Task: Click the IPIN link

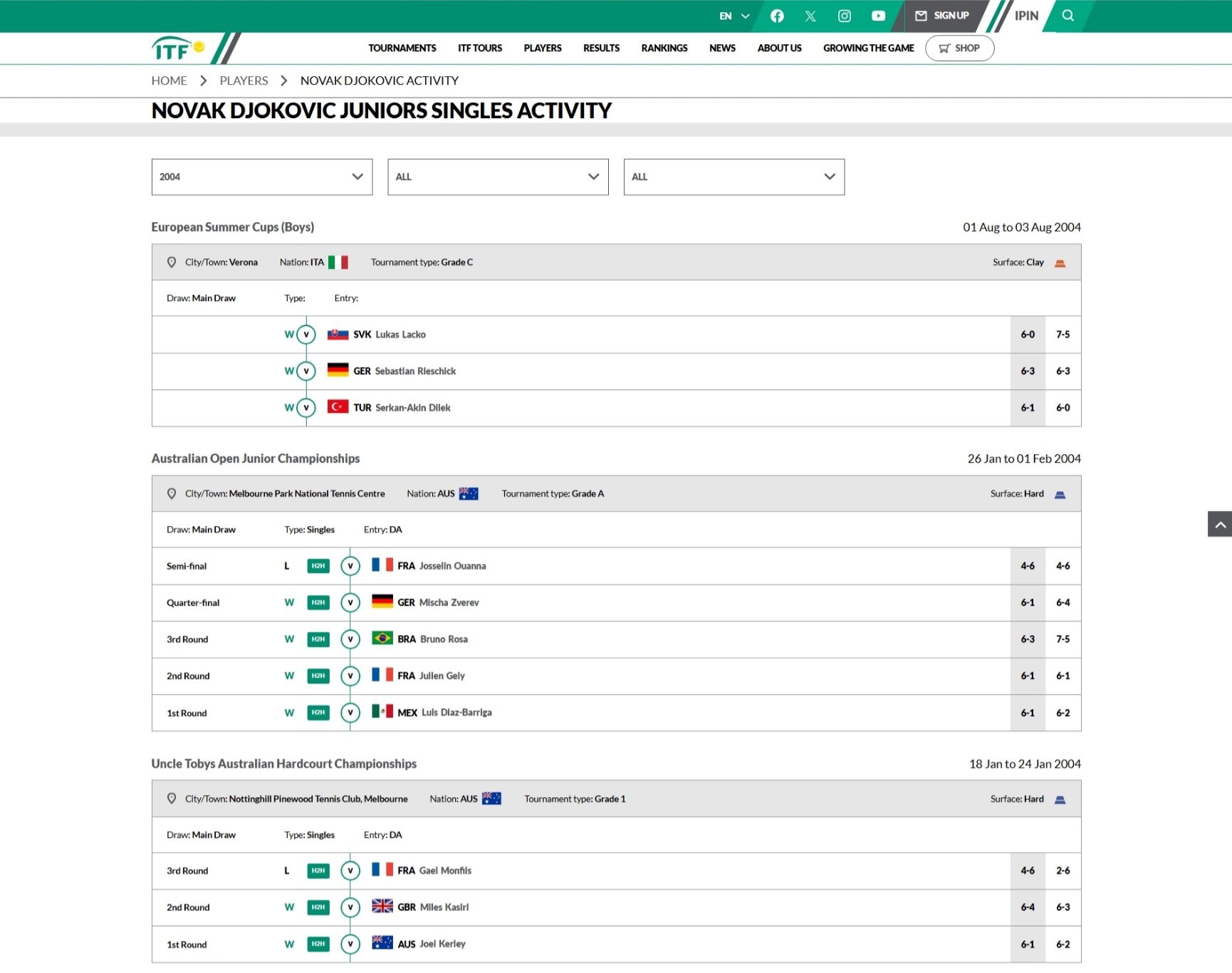Action: (x=1026, y=16)
